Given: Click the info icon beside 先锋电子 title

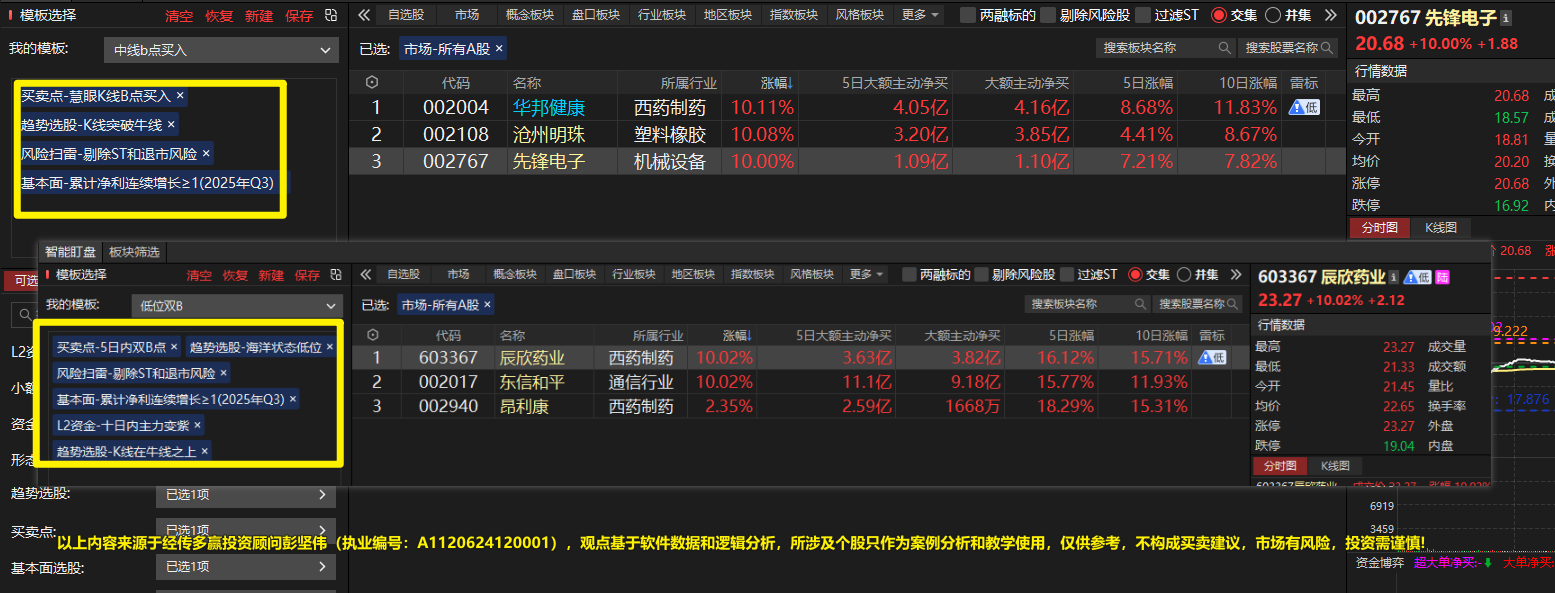Looking at the screenshot, I should coord(1507,18).
